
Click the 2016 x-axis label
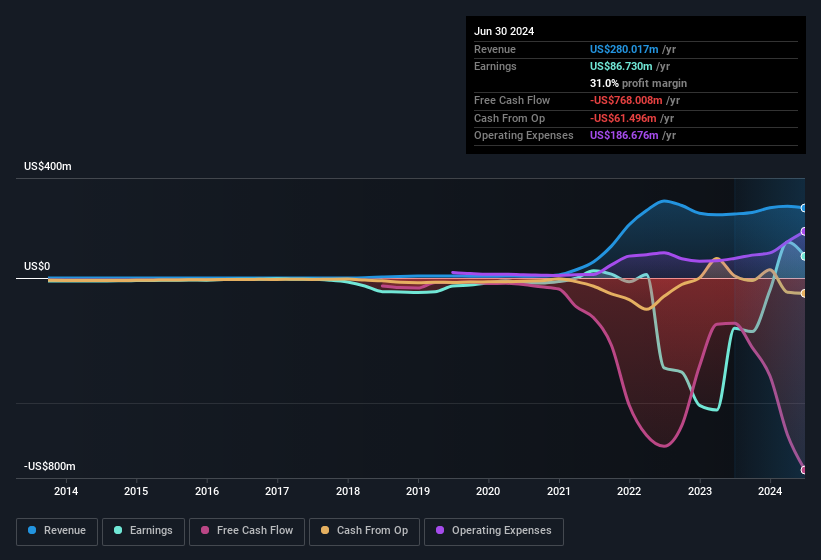pyautogui.click(x=207, y=491)
